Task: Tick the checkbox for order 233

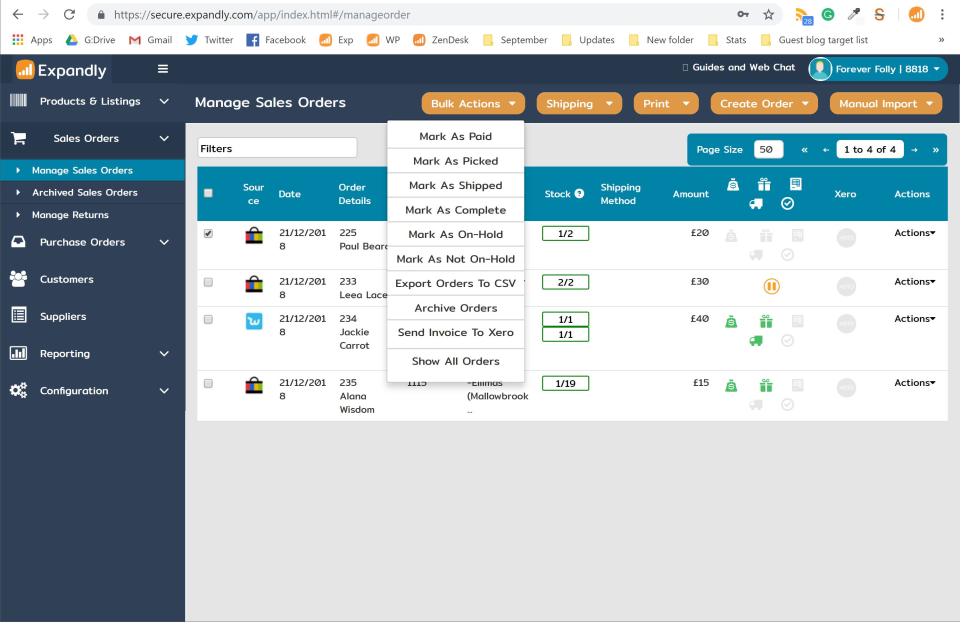Action: 208,282
